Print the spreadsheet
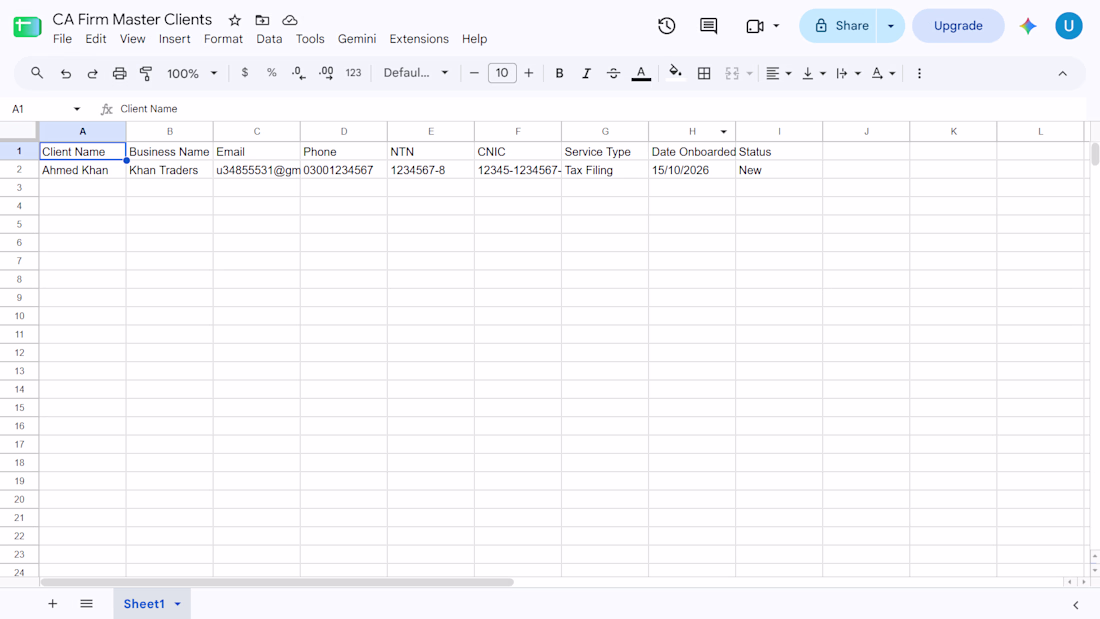This screenshot has width=1100, height=619. tap(119, 73)
